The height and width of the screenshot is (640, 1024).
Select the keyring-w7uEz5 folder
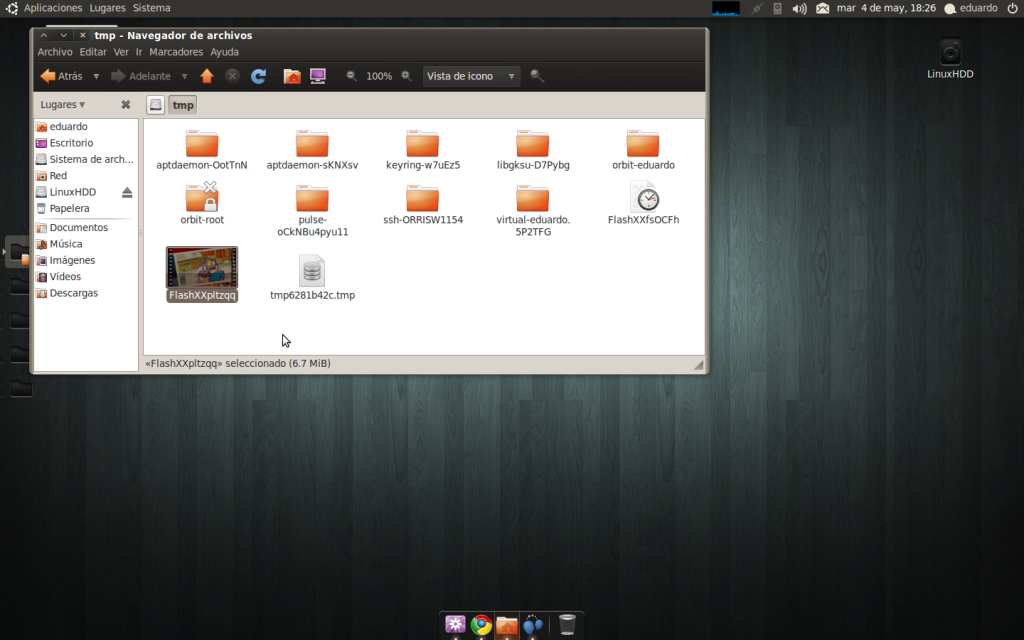[x=423, y=150]
